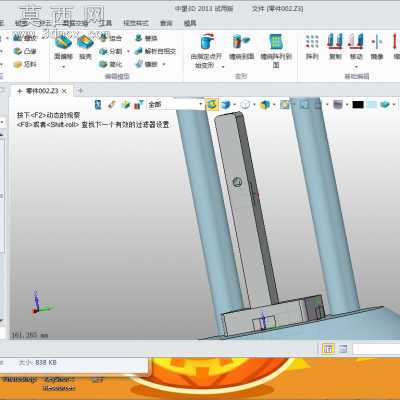The width and height of the screenshot is (400, 400).
Task: Add a new tab with the plus button
Action: (x=80, y=90)
